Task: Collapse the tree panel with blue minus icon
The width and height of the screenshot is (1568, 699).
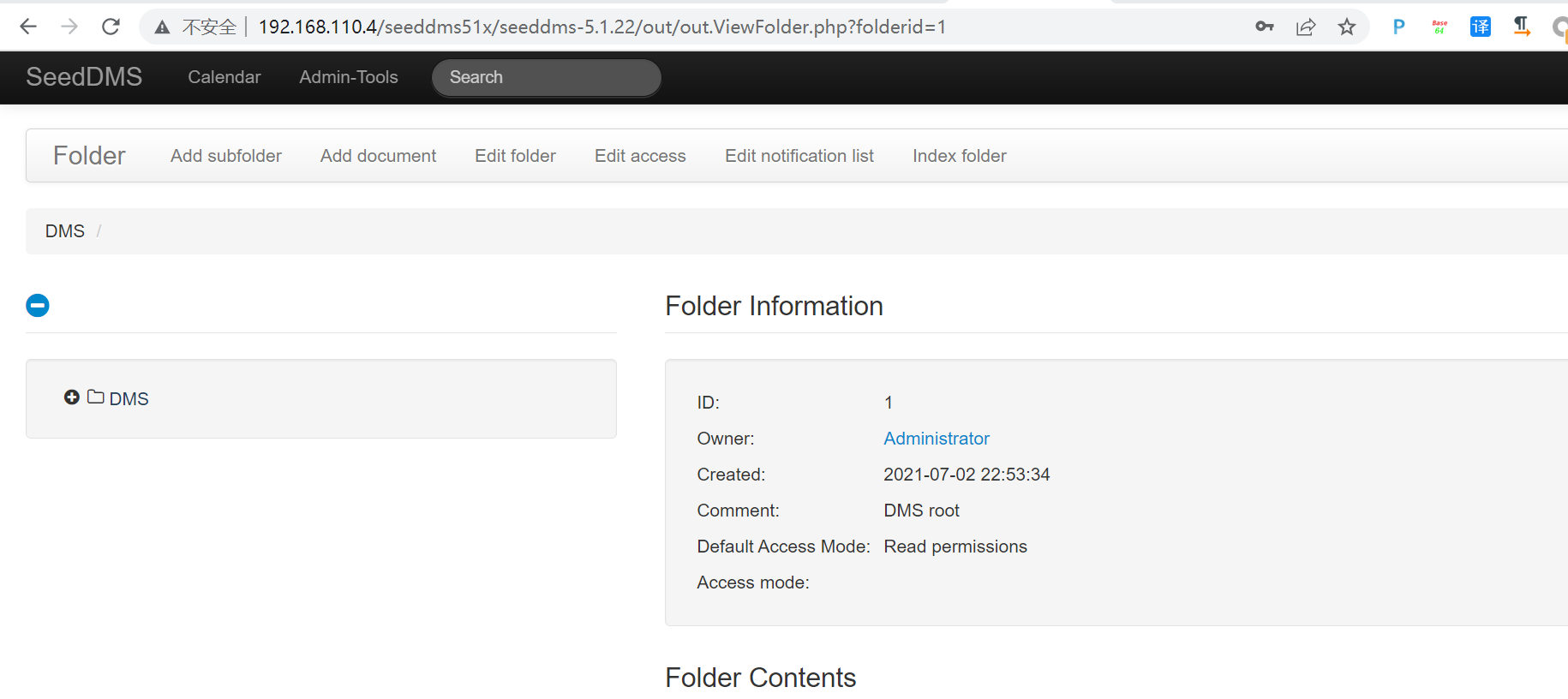Action: (x=38, y=305)
